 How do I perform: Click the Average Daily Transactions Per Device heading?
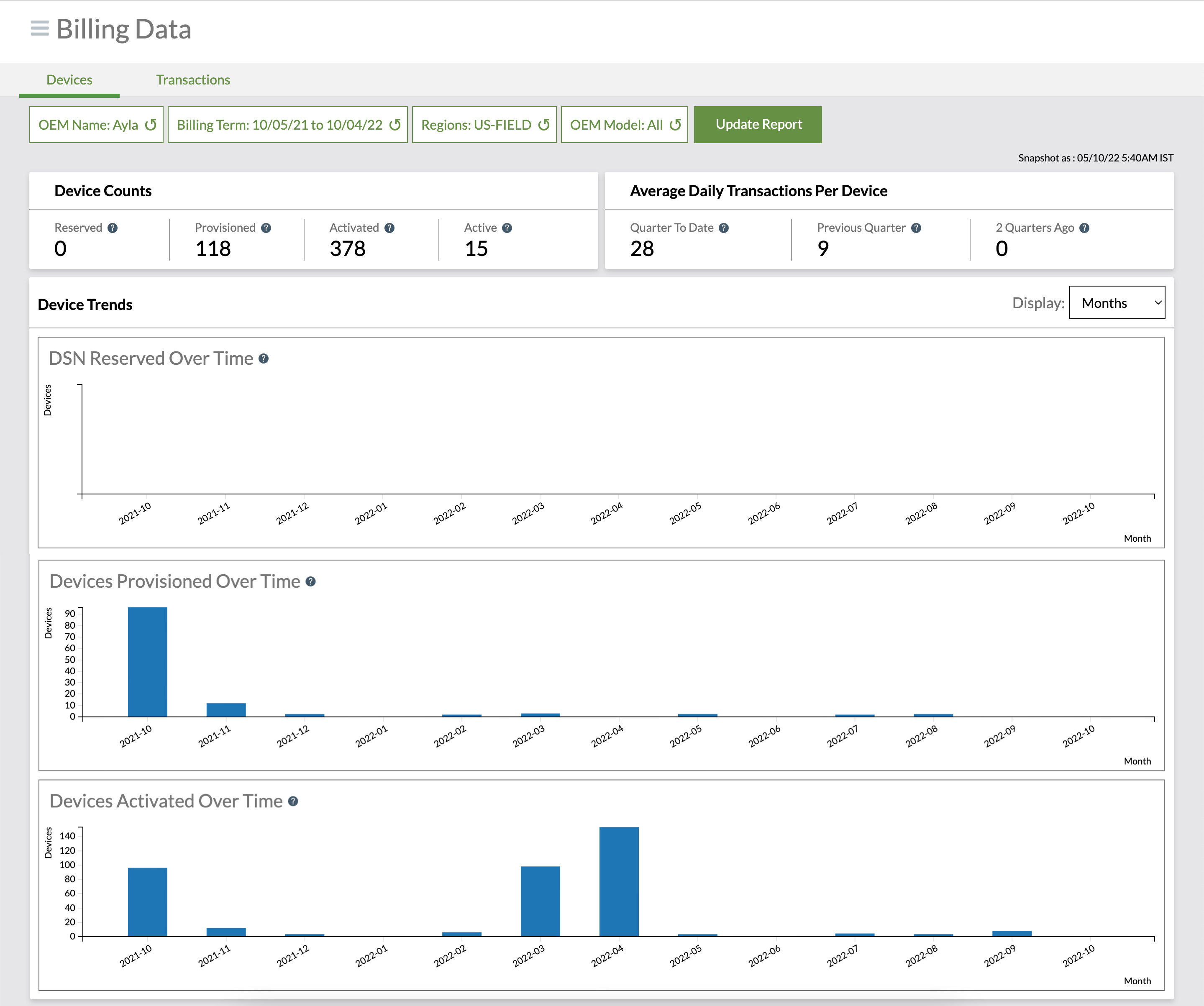pos(758,191)
